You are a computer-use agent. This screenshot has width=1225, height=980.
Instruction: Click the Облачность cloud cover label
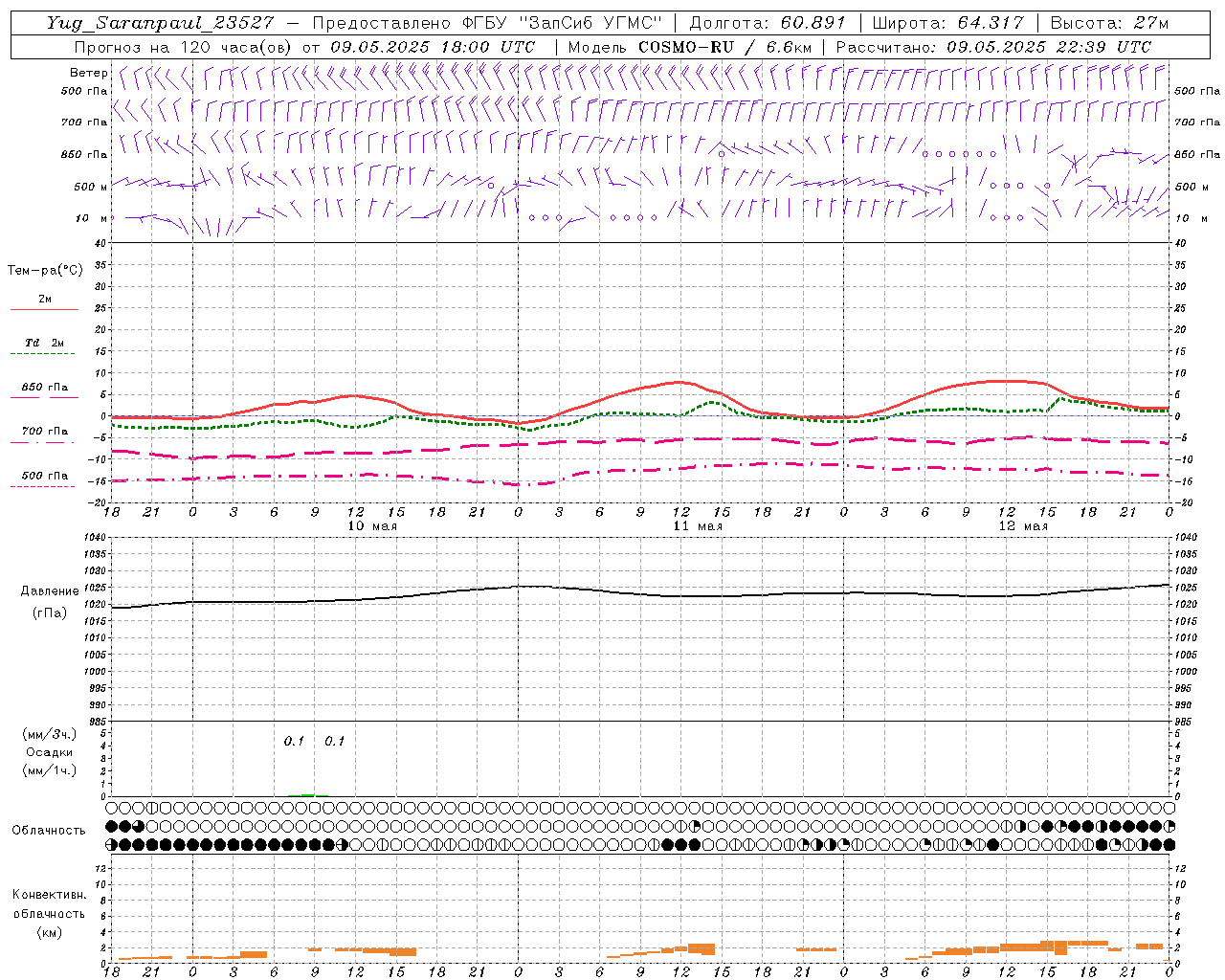49,830
